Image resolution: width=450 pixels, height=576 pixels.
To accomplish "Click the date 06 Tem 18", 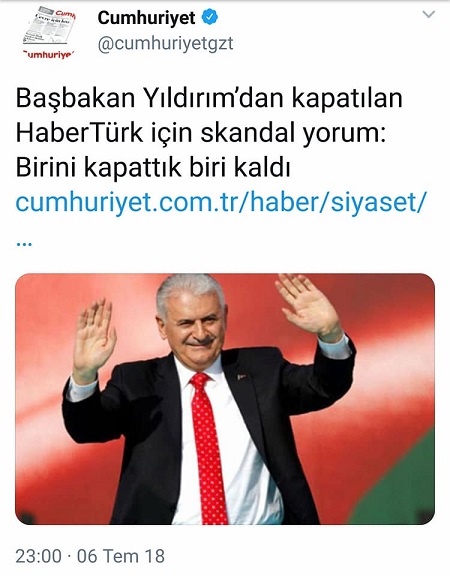I will pyautogui.click(x=121, y=556).
